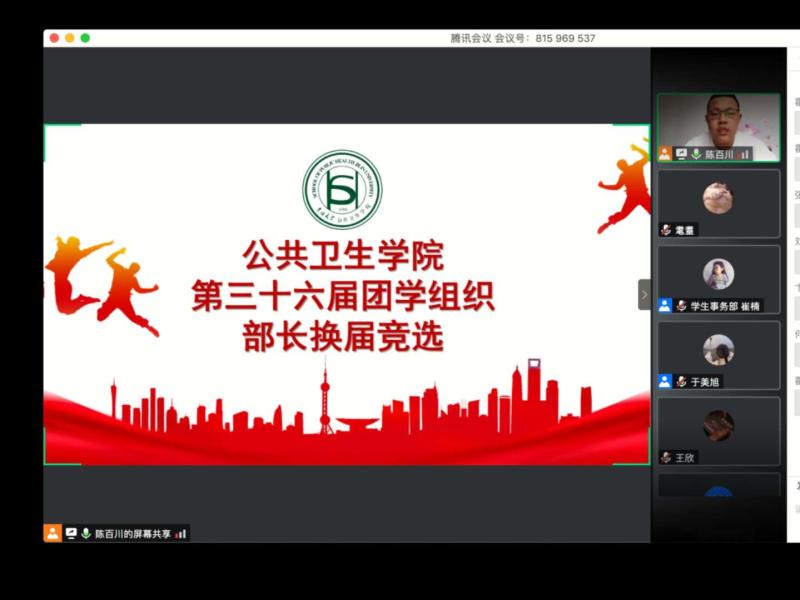Click the blue person icon on 崔楠's tile
This screenshot has width=800, height=600.
(x=665, y=306)
